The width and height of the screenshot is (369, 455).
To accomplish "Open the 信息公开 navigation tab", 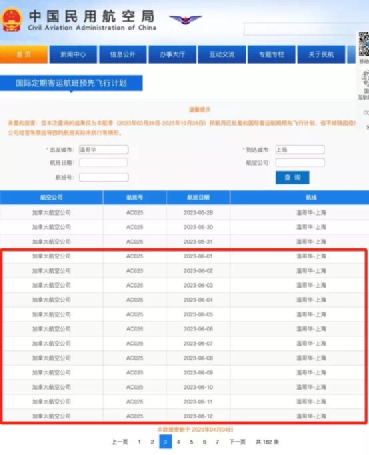I will tap(123, 55).
